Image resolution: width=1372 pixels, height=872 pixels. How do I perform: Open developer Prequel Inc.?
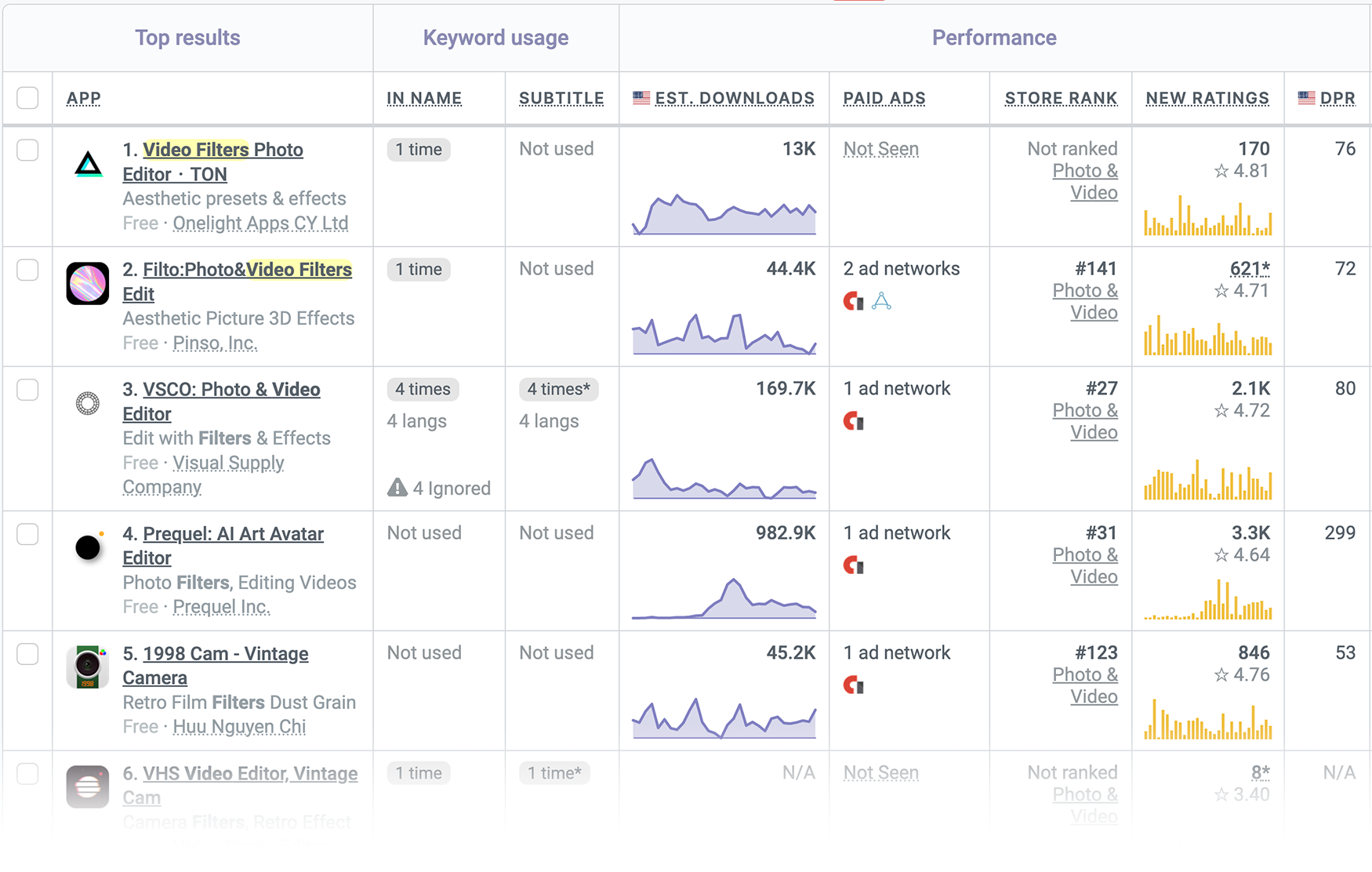[x=221, y=607]
